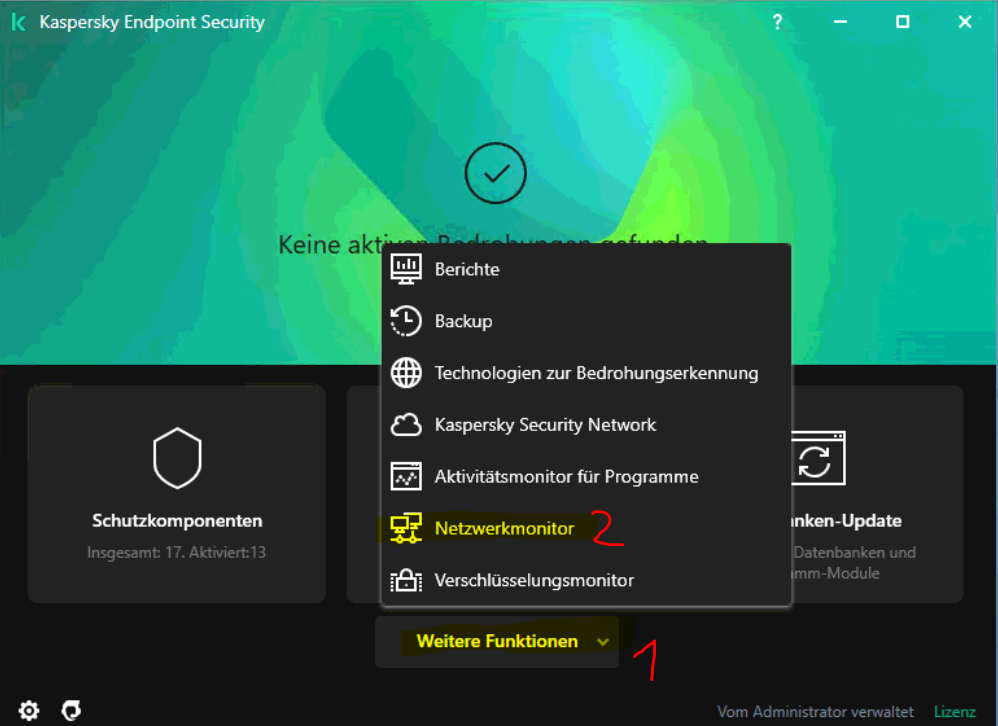Open Netzwerkmonitor from the menu

point(586,528)
